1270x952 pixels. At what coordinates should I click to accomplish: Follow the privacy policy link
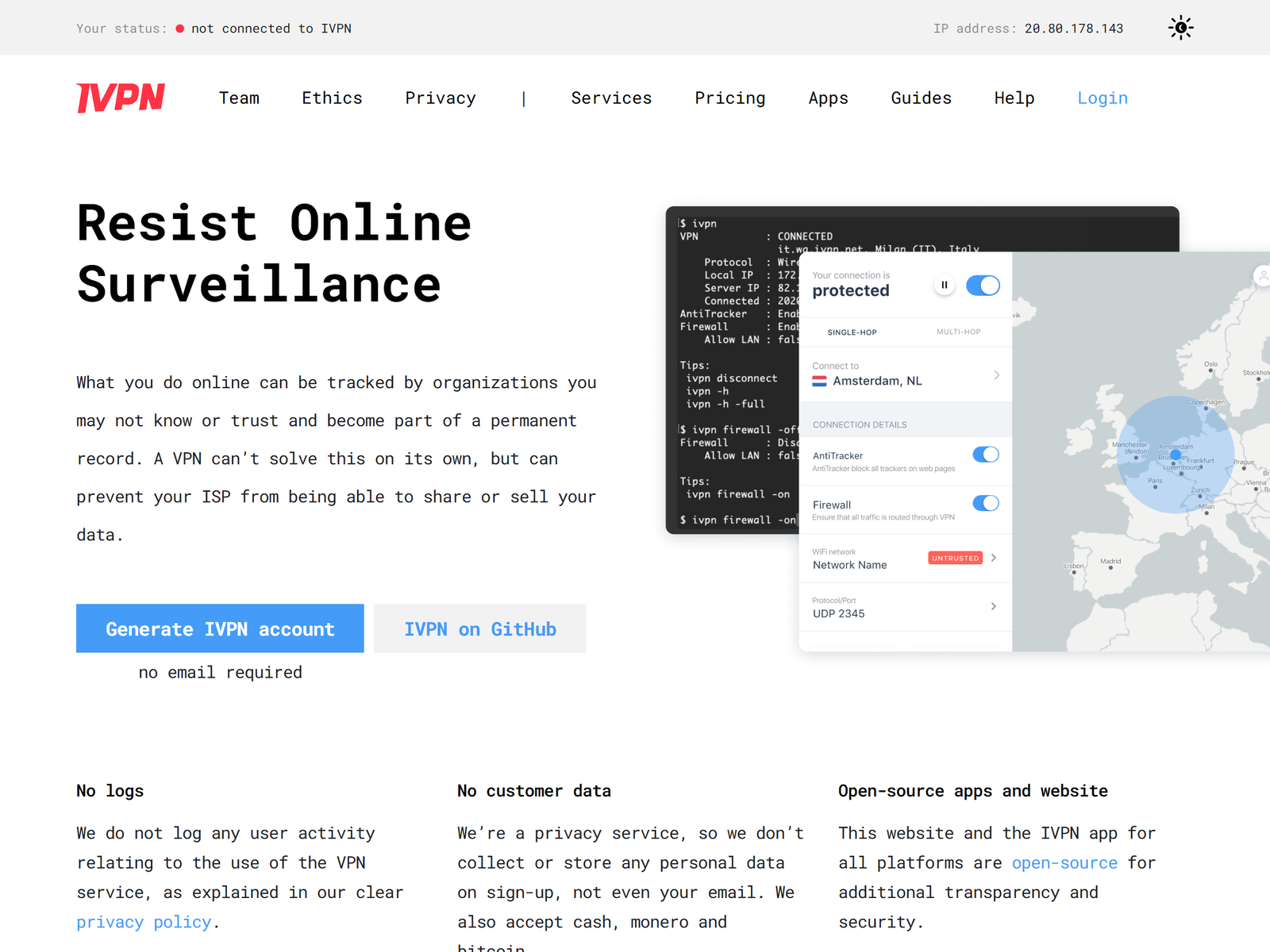(144, 922)
